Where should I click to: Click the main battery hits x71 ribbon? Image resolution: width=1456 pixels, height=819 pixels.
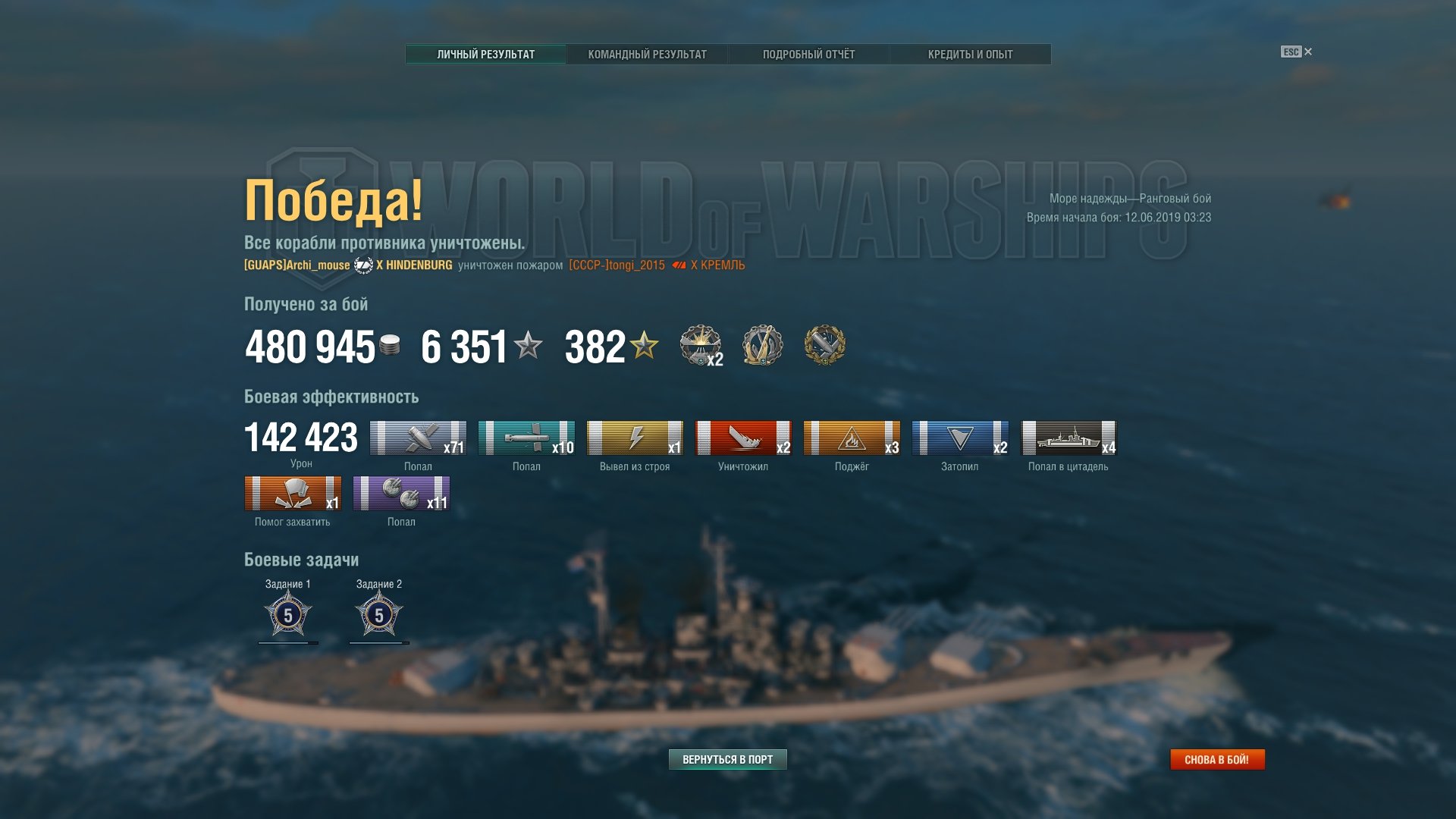pyautogui.click(x=418, y=438)
